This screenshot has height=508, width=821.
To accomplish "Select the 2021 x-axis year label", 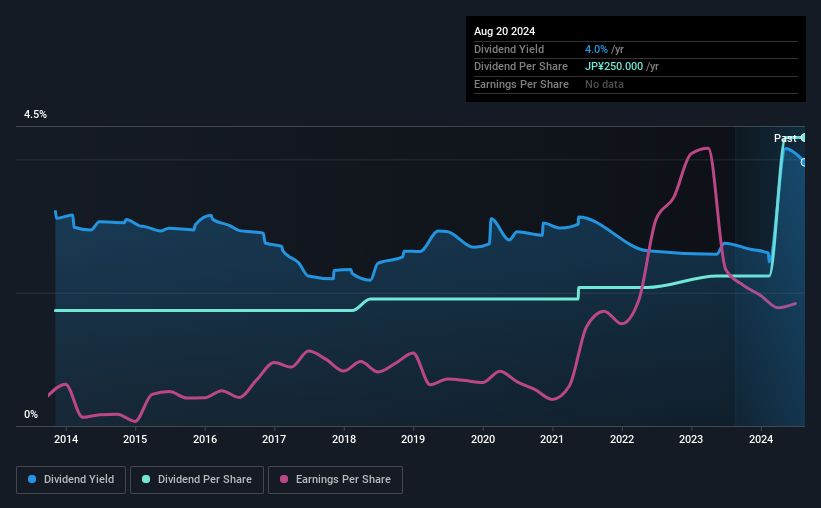I will 552,439.
